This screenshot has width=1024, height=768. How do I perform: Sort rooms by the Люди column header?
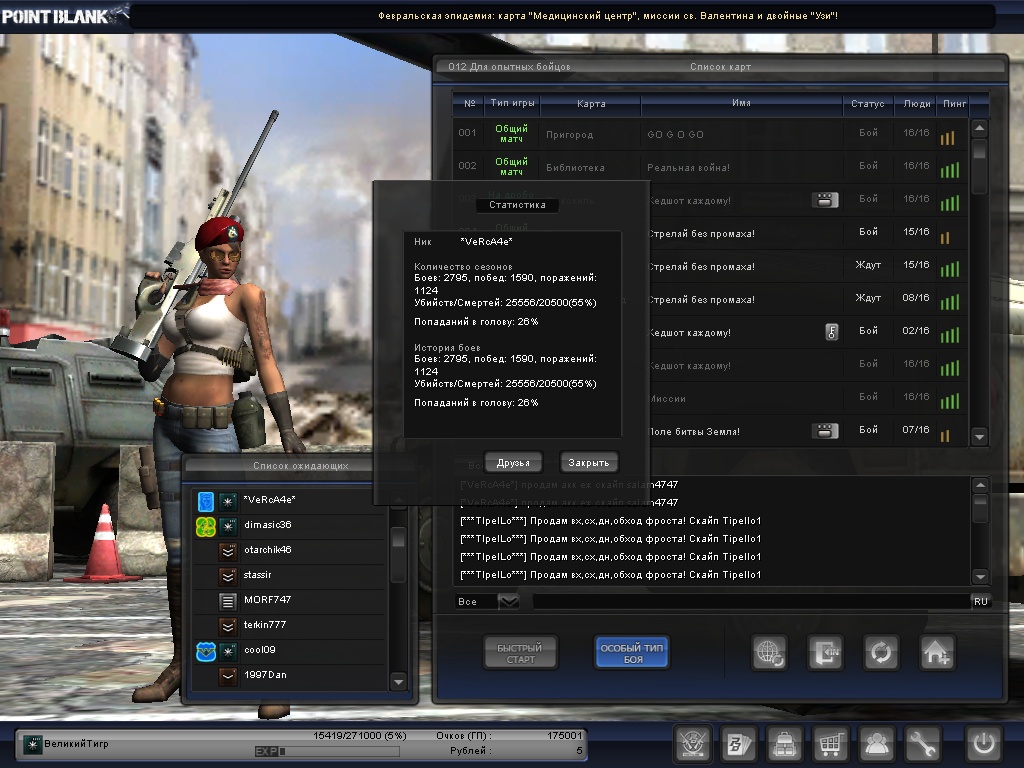[x=917, y=103]
